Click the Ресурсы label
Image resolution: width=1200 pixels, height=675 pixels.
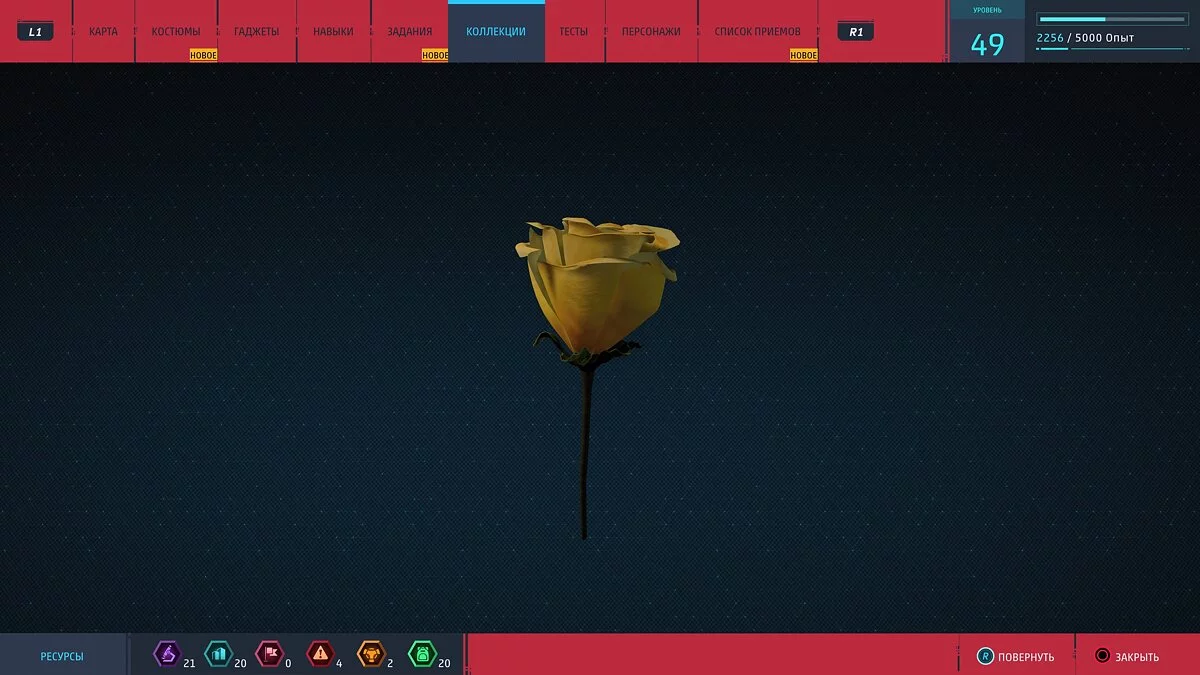pos(62,657)
